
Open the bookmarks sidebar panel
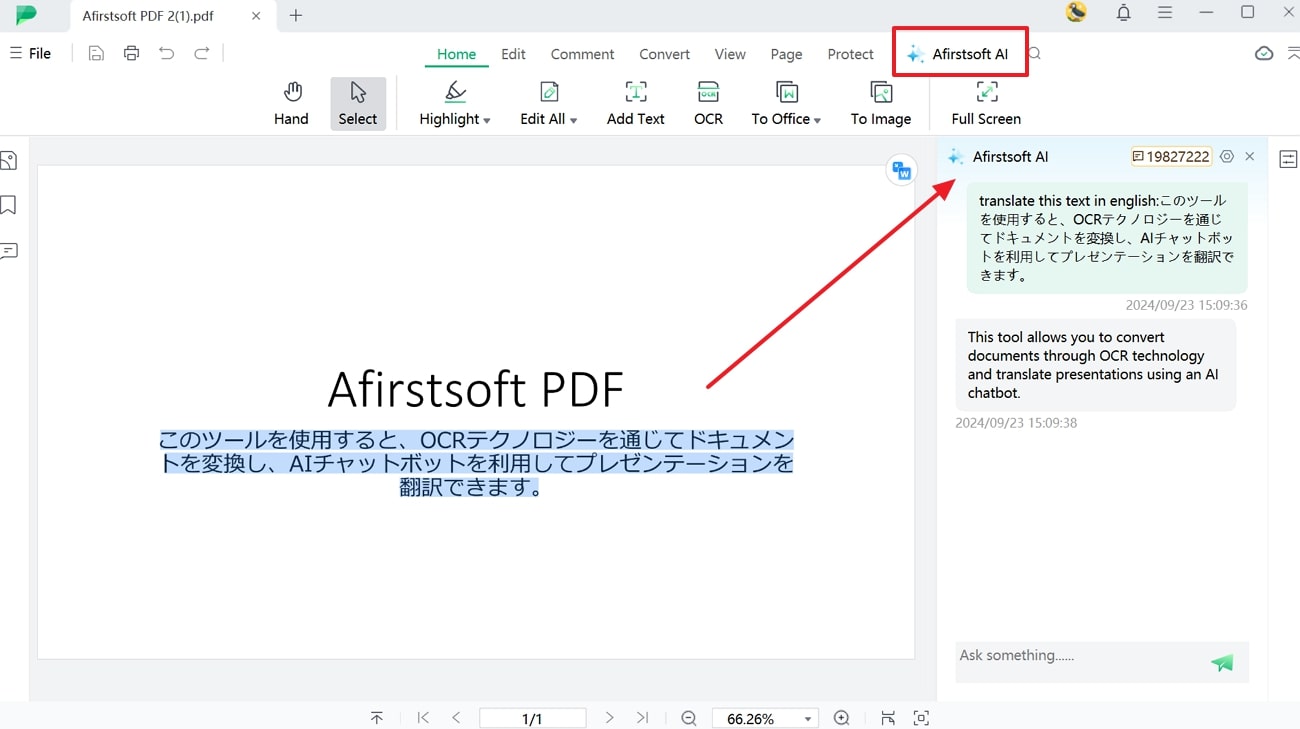9,205
